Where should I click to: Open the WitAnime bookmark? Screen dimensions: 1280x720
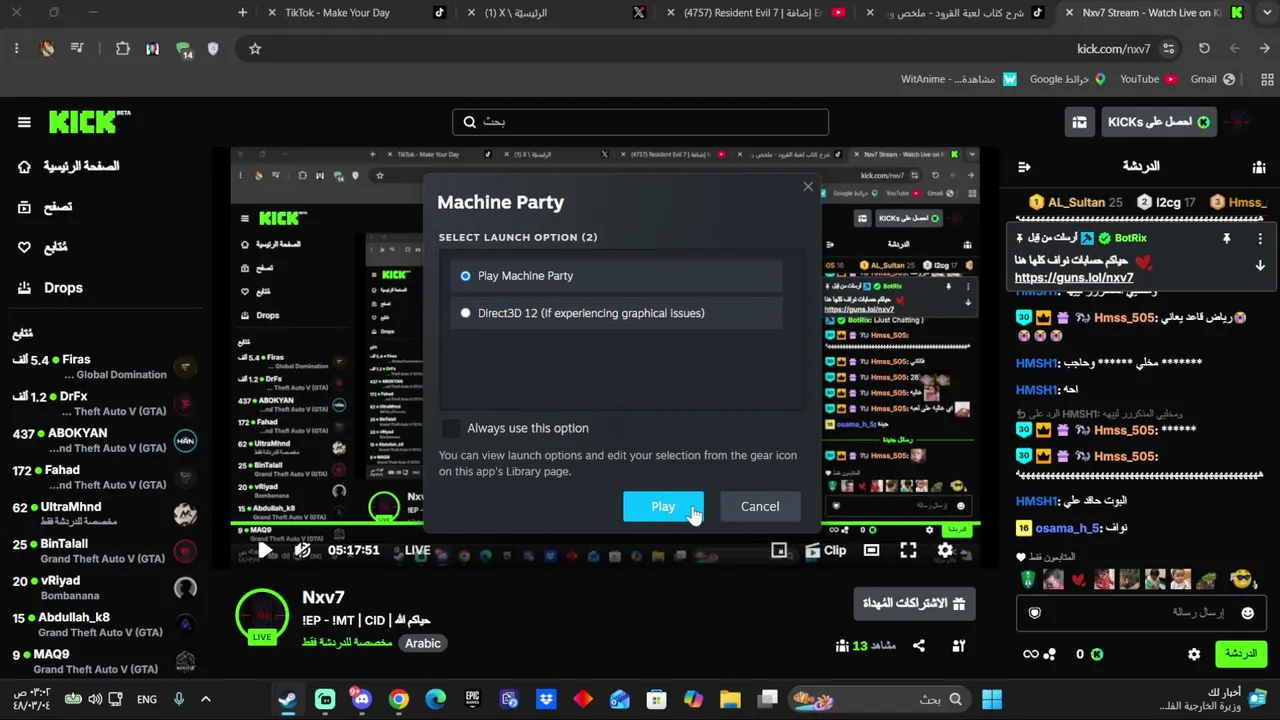point(959,79)
